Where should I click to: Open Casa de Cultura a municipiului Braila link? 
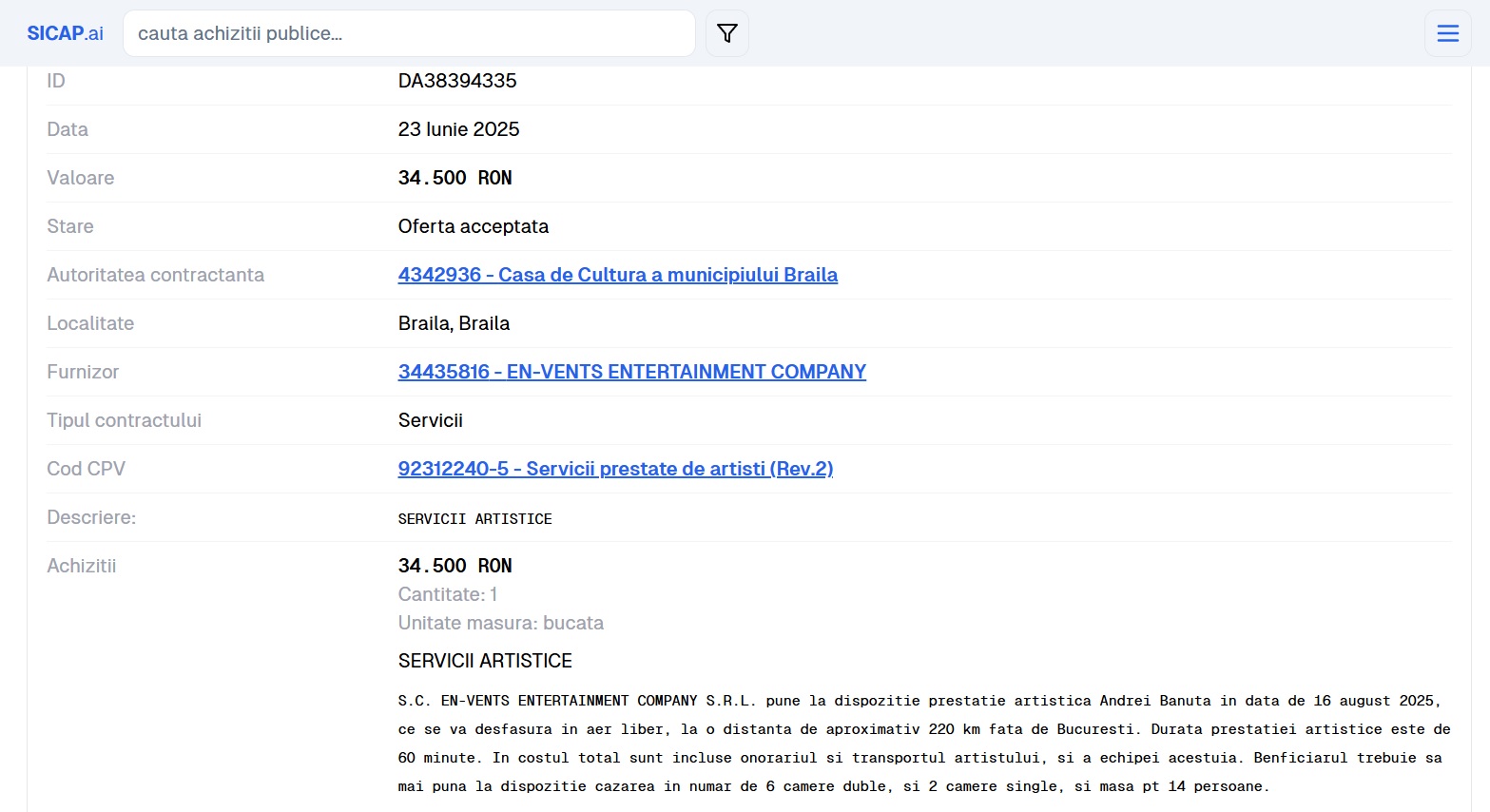click(x=618, y=275)
